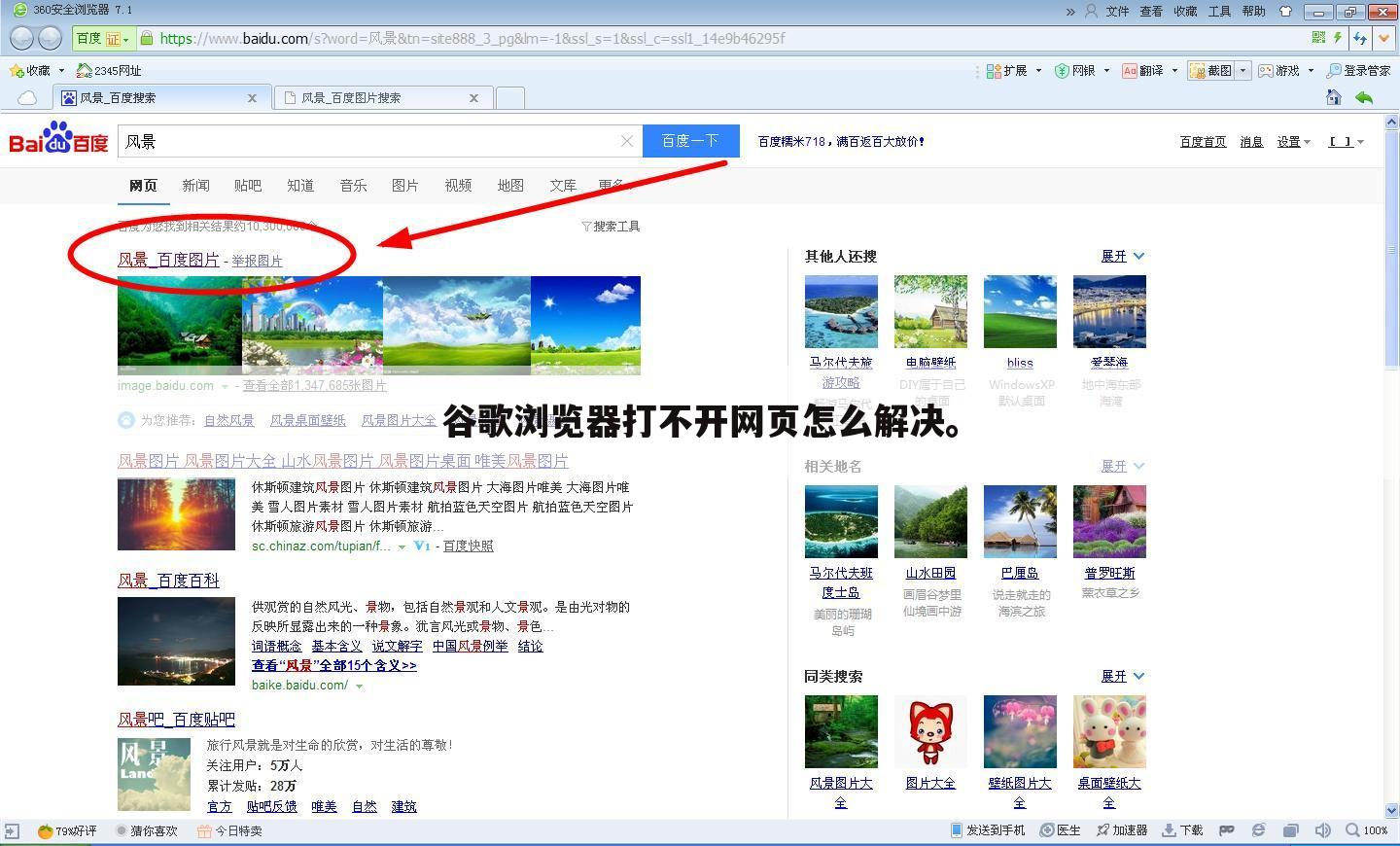Expand the 其他人还搜 section with 展开
Screen dimensions: 1400x846
click(x=1123, y=256)
